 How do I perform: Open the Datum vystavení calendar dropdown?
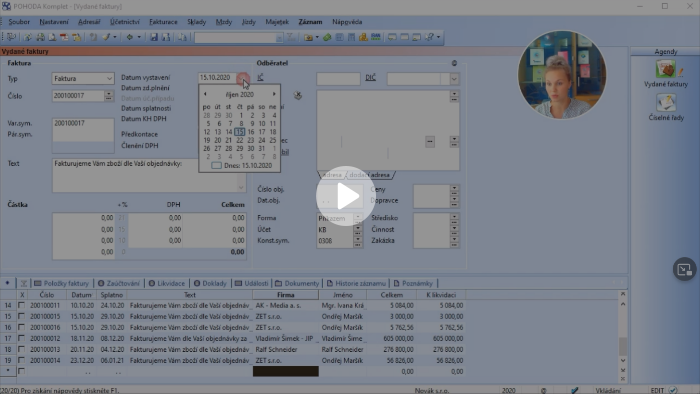243,78
